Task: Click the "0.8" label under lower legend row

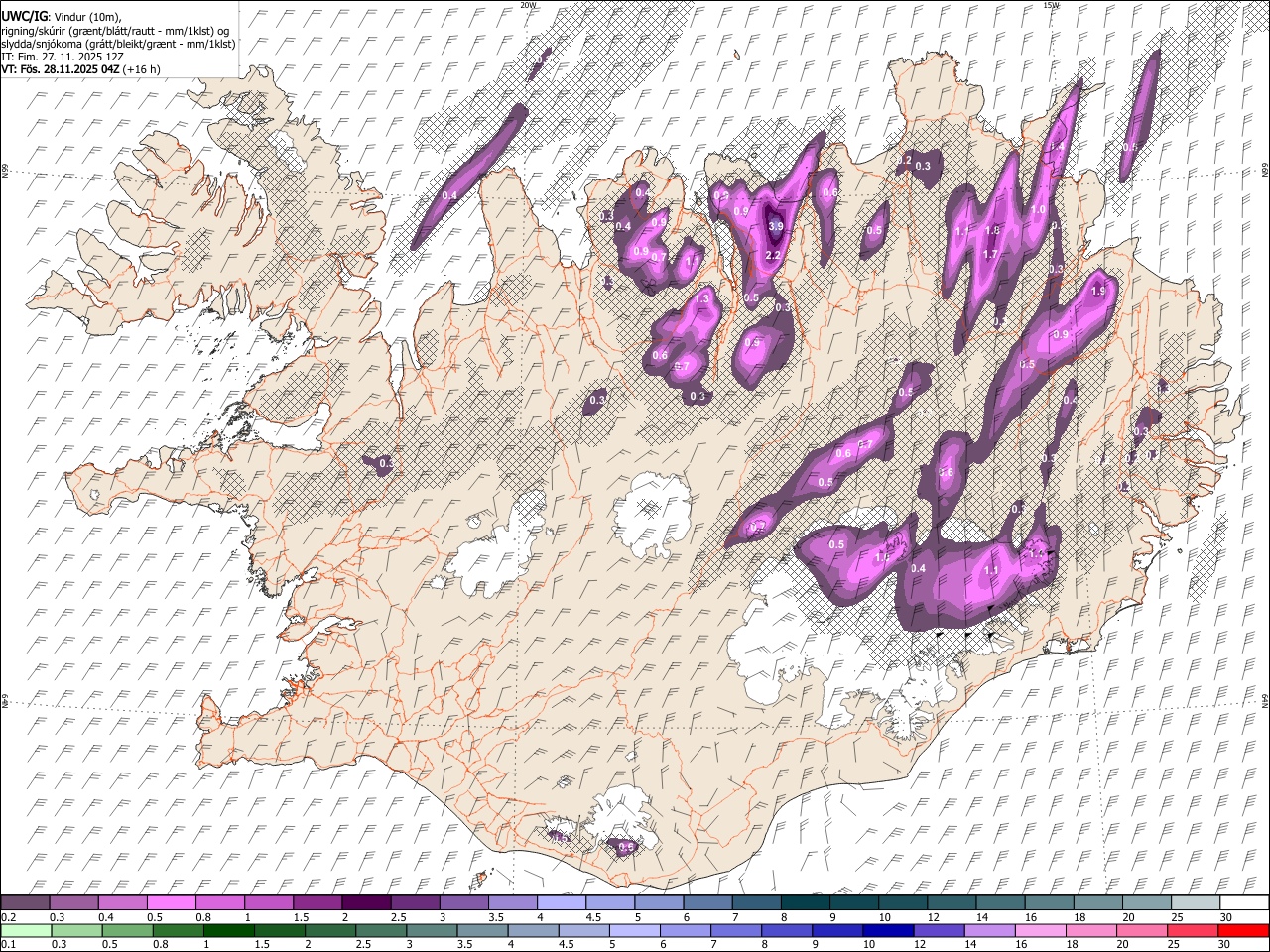Action: [161, 945]
